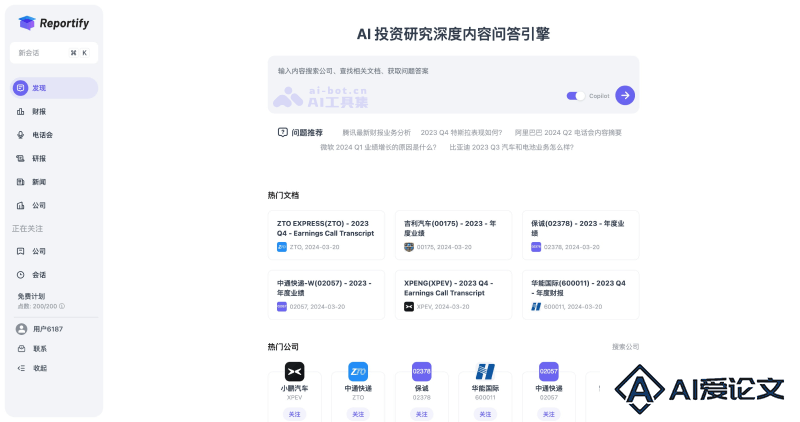800x422 pixels.
Task: Click the 免费计划 points info icon
Action: point(62,306)
